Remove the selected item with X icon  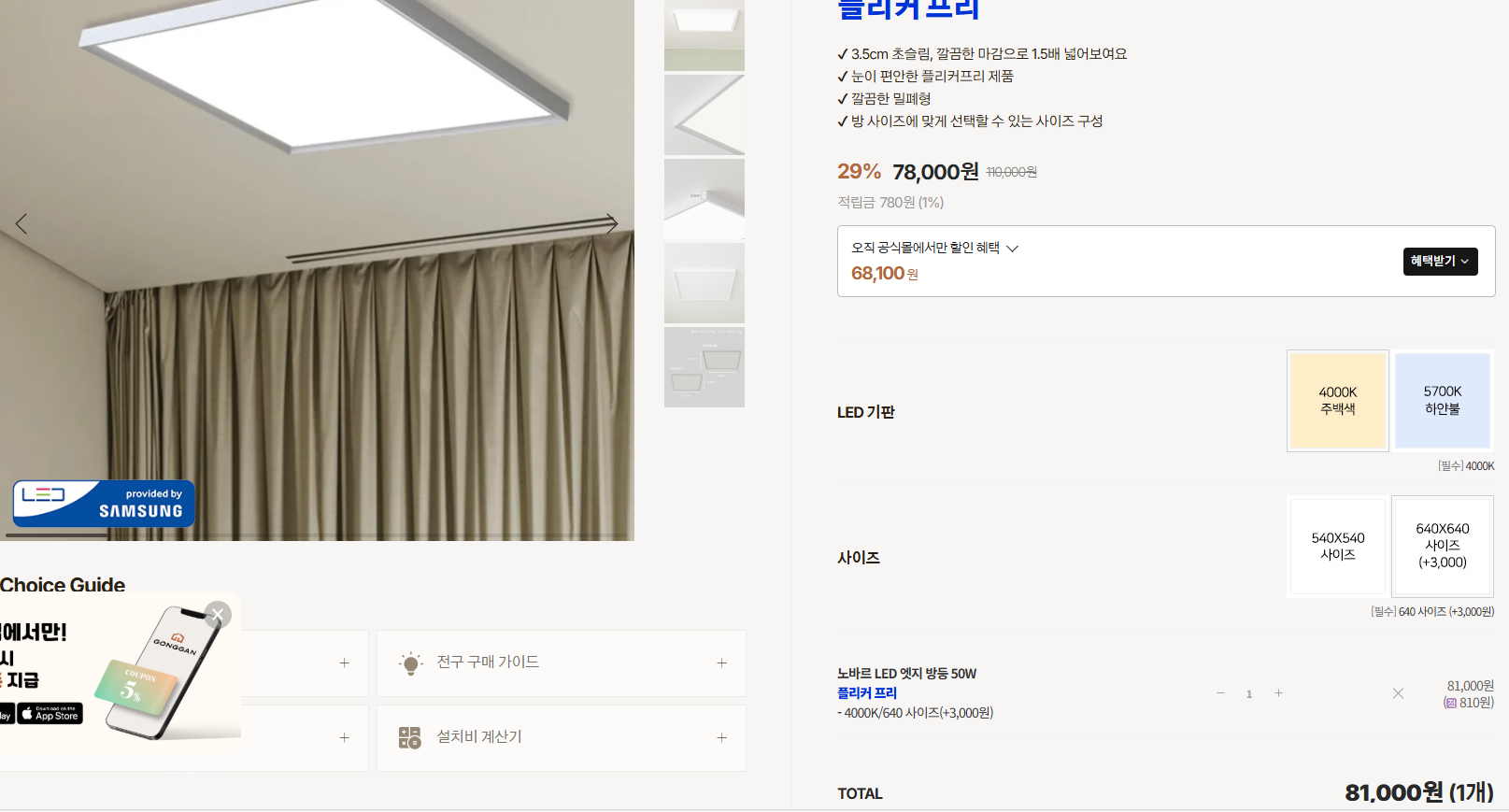tap(1398, 693)
